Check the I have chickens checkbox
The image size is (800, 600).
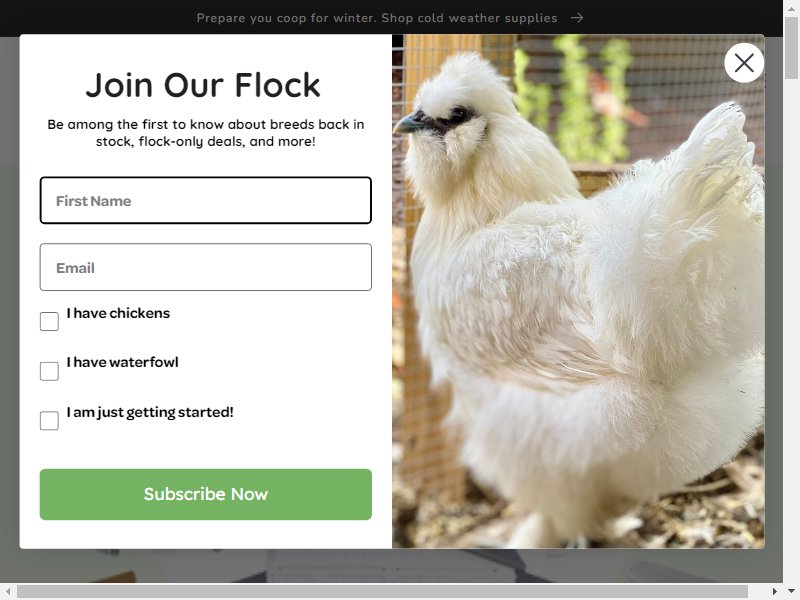pos(49,321)
